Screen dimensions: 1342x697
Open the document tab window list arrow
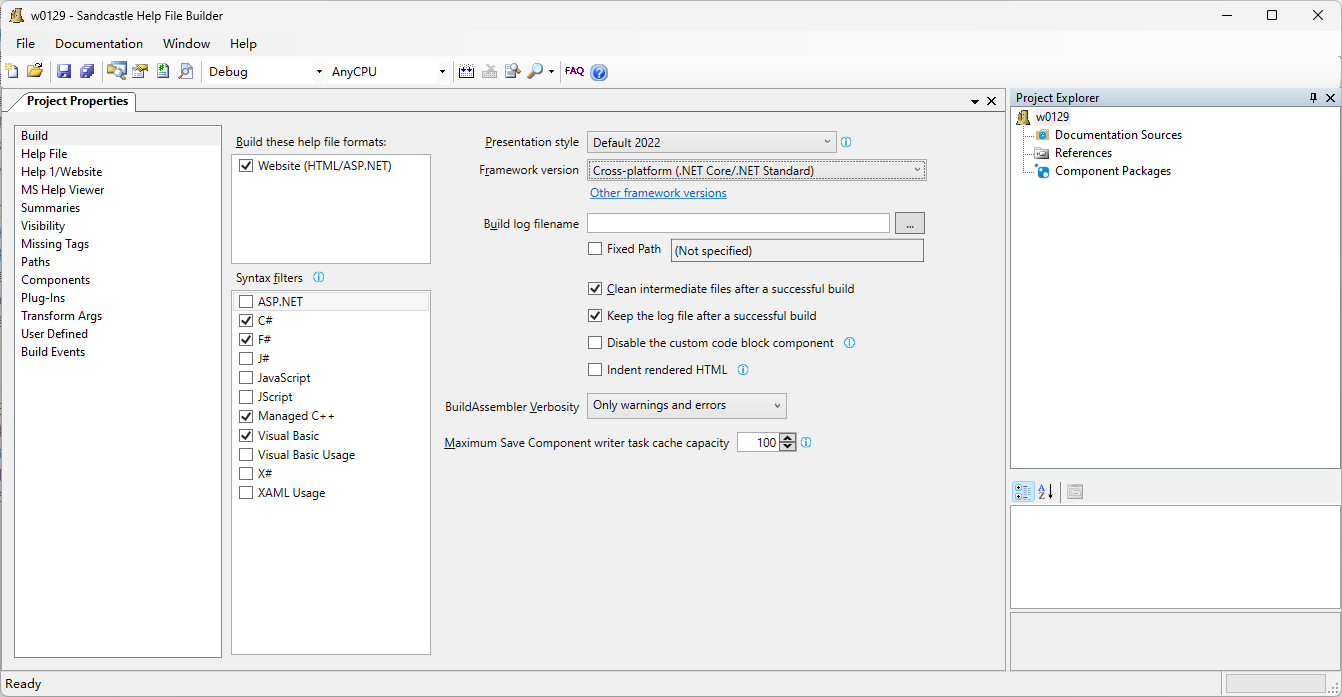[975, 102]
